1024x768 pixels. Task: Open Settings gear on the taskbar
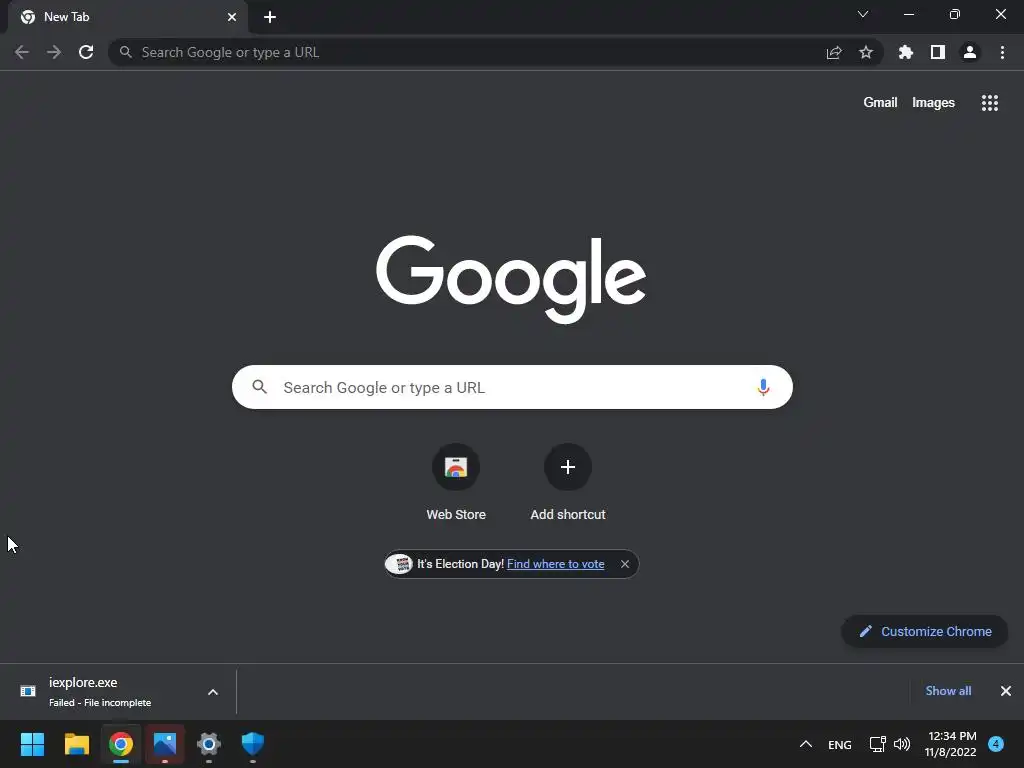[209, 744]
